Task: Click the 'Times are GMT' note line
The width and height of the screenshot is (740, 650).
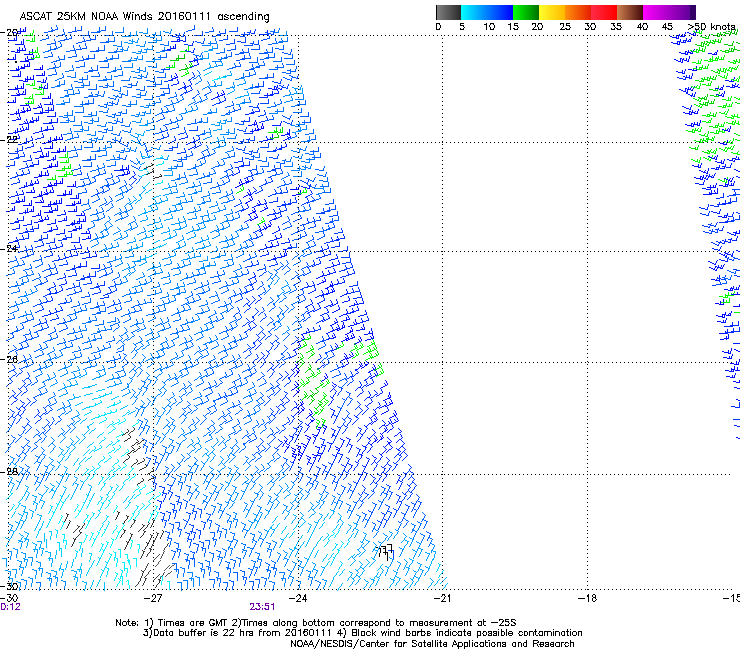Action: point(316,623)
